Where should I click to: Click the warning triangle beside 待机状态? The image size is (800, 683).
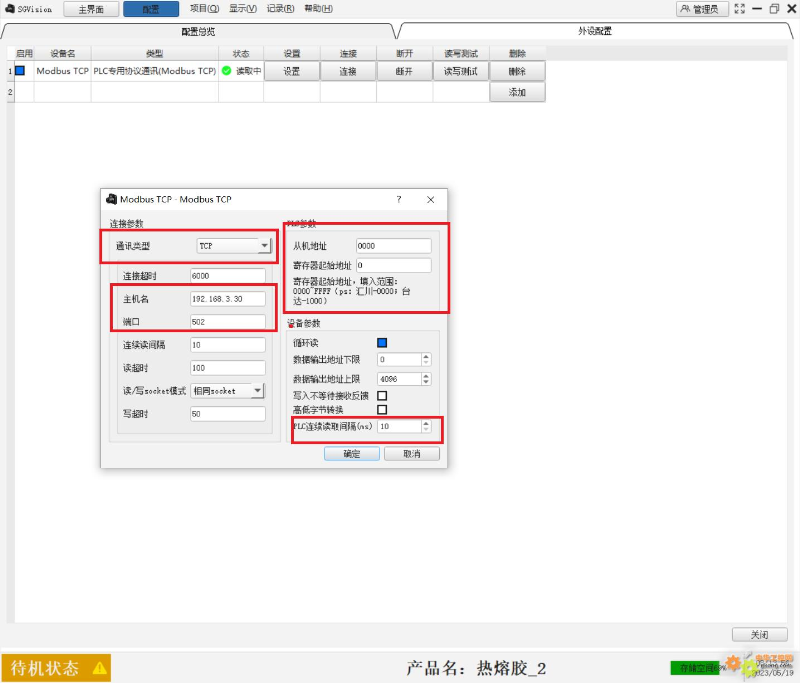pos(98,666)
